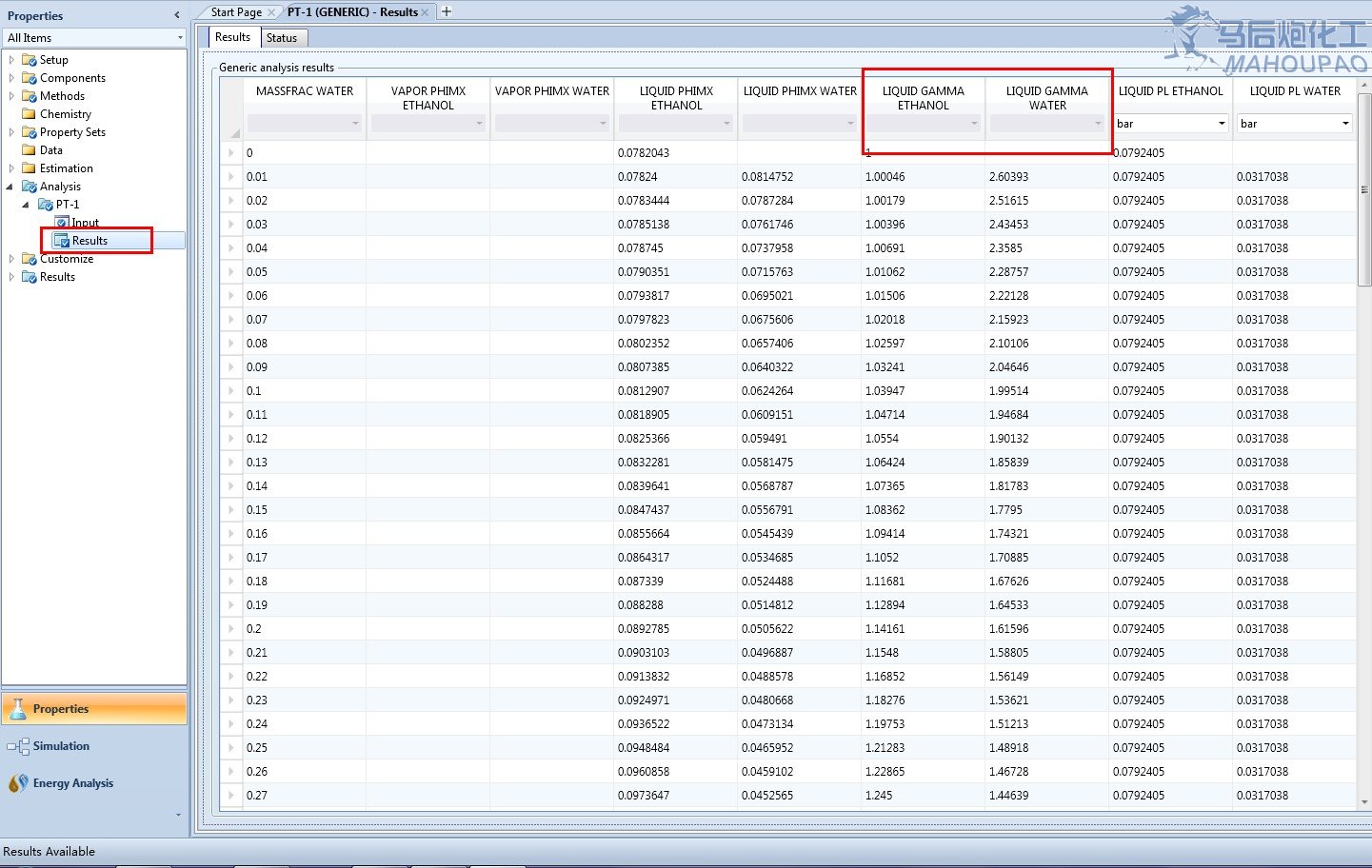Open the All Items filter dropdown
Screen dimensions: 1372x868
[180, 38]
